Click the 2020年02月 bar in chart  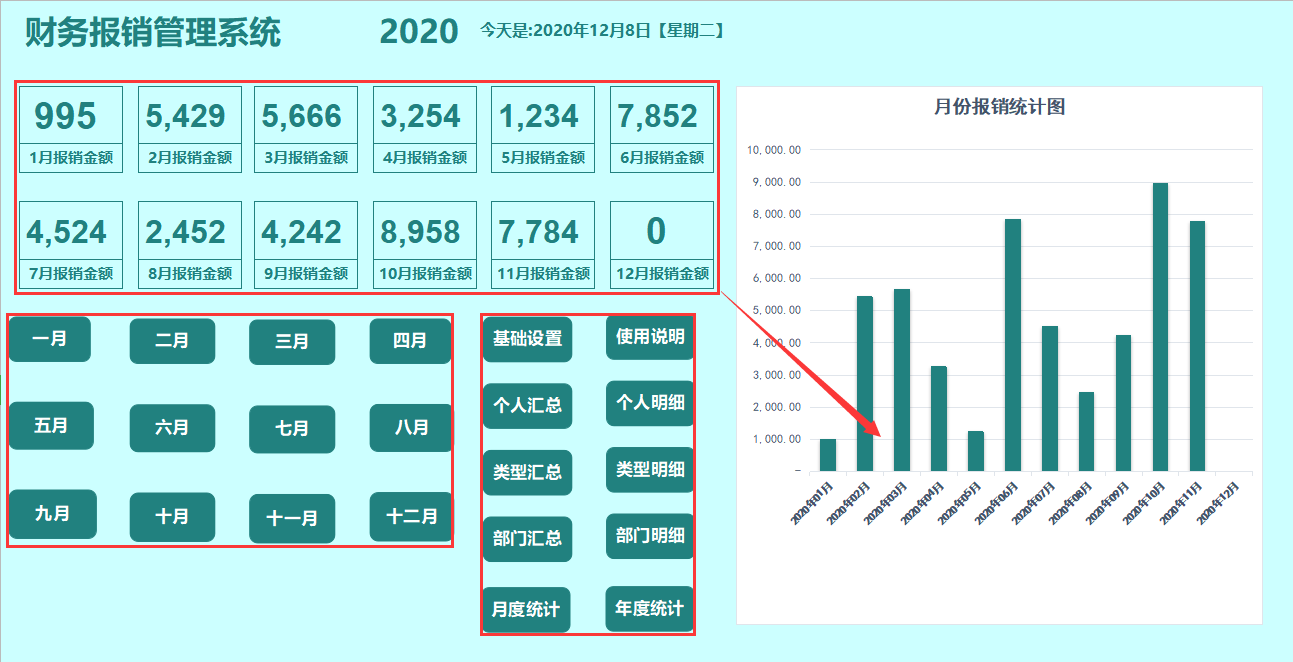click(865, 384)
